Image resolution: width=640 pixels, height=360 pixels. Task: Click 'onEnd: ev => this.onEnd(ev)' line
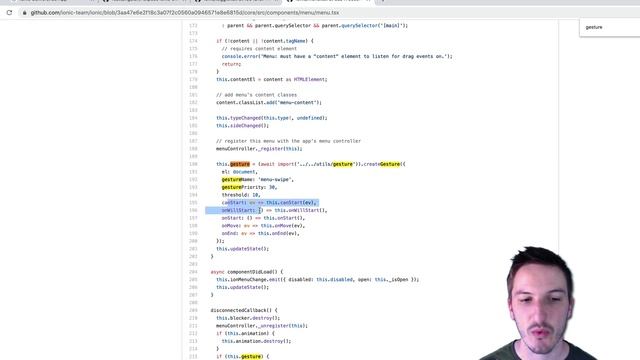260,233
